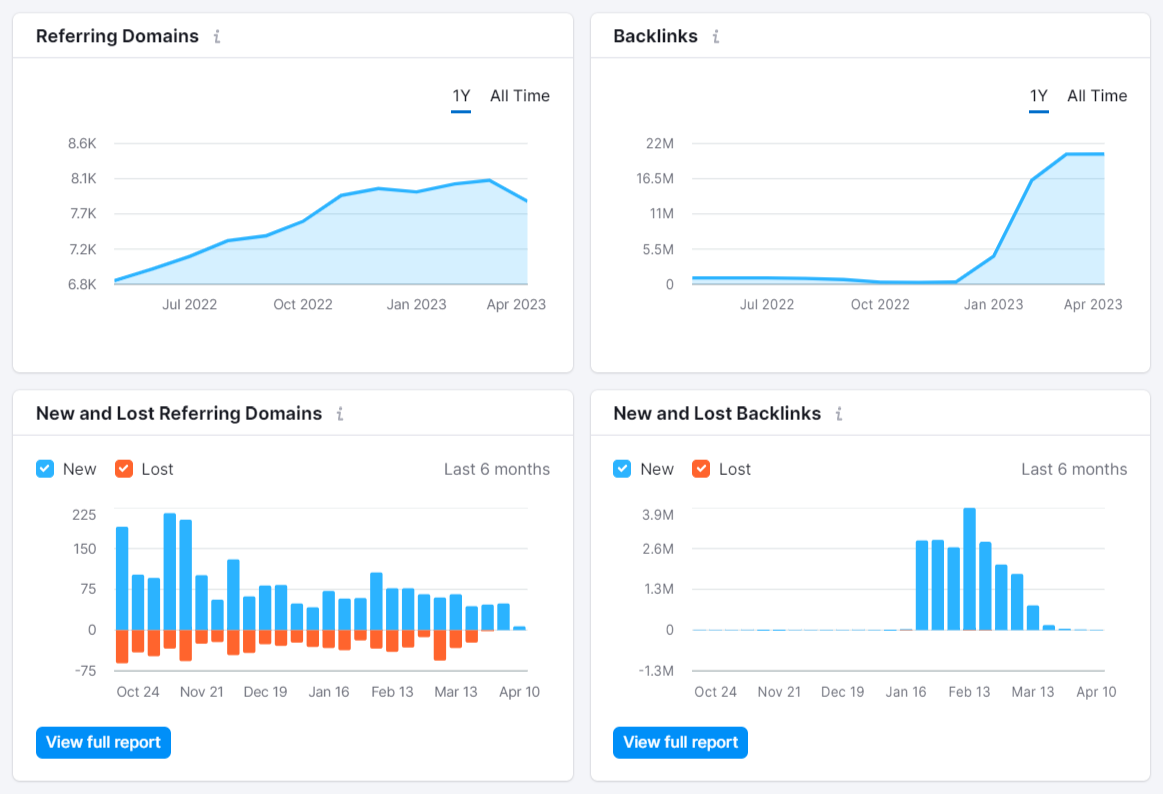Open the Backlinks info tooltip
Viewport: 1163px width, 794px height.
tap(714, 36)
